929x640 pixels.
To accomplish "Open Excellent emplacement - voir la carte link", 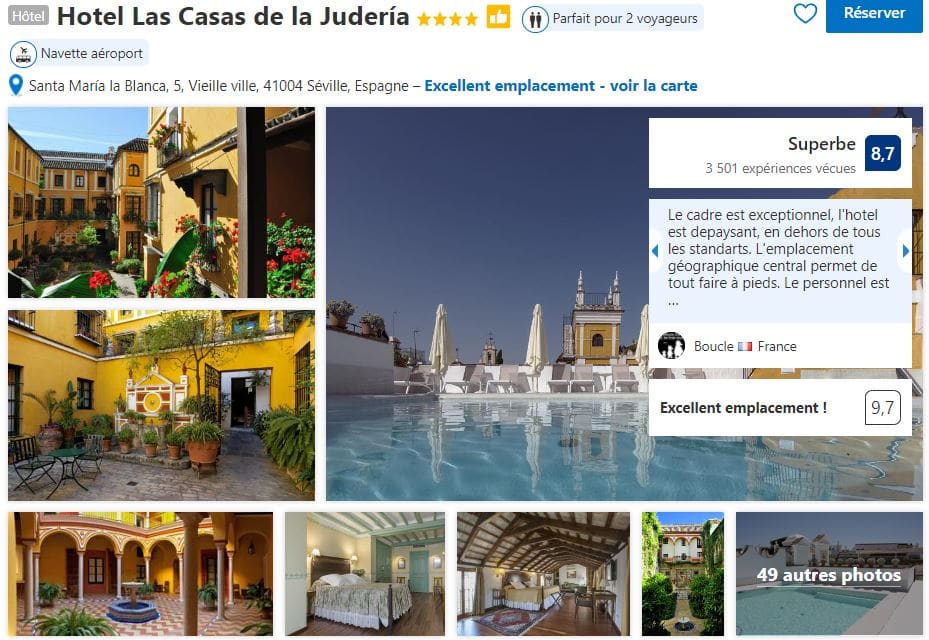I will (x=560, y=86).
